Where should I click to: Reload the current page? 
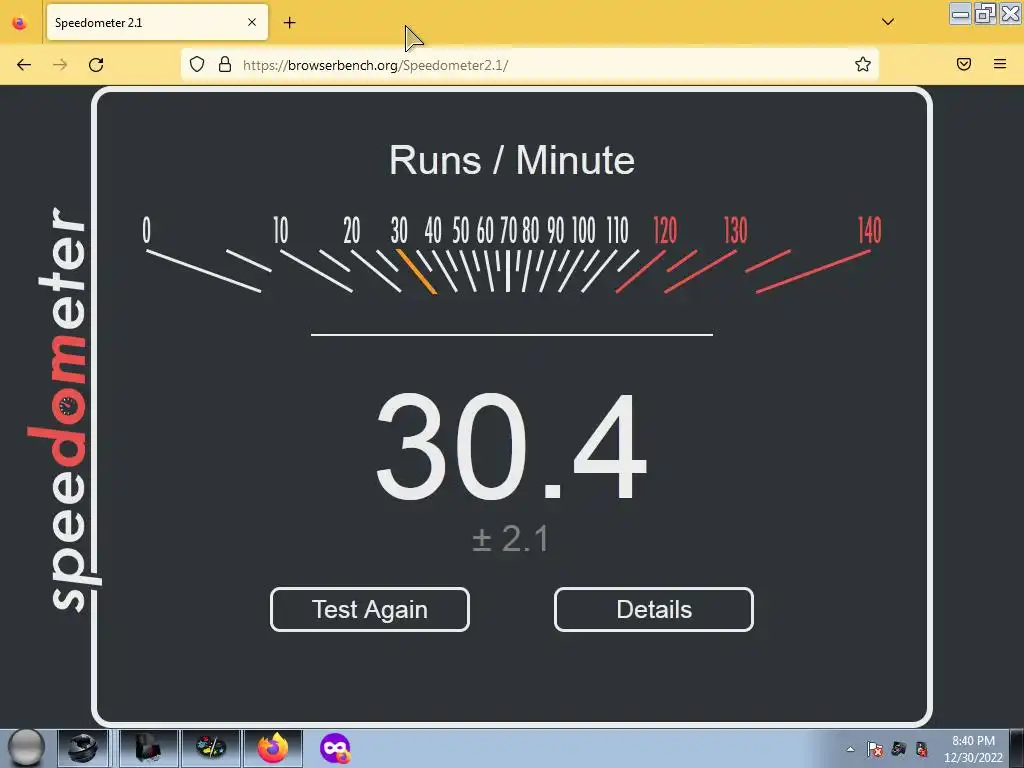pos(96,65)
